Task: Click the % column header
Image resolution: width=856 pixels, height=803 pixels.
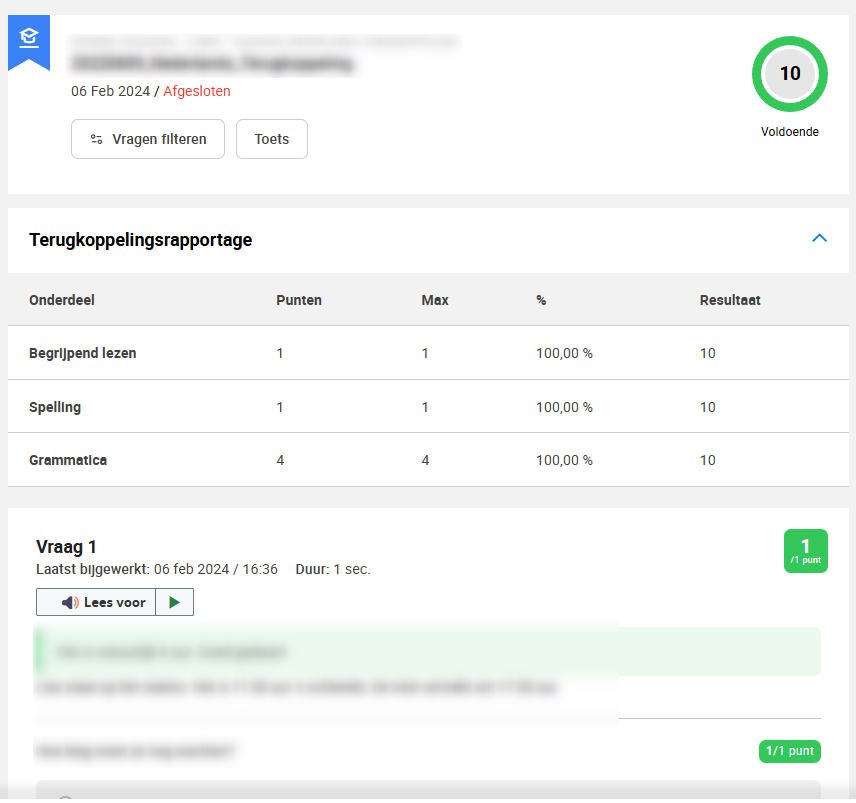Action: click(541, 300)
